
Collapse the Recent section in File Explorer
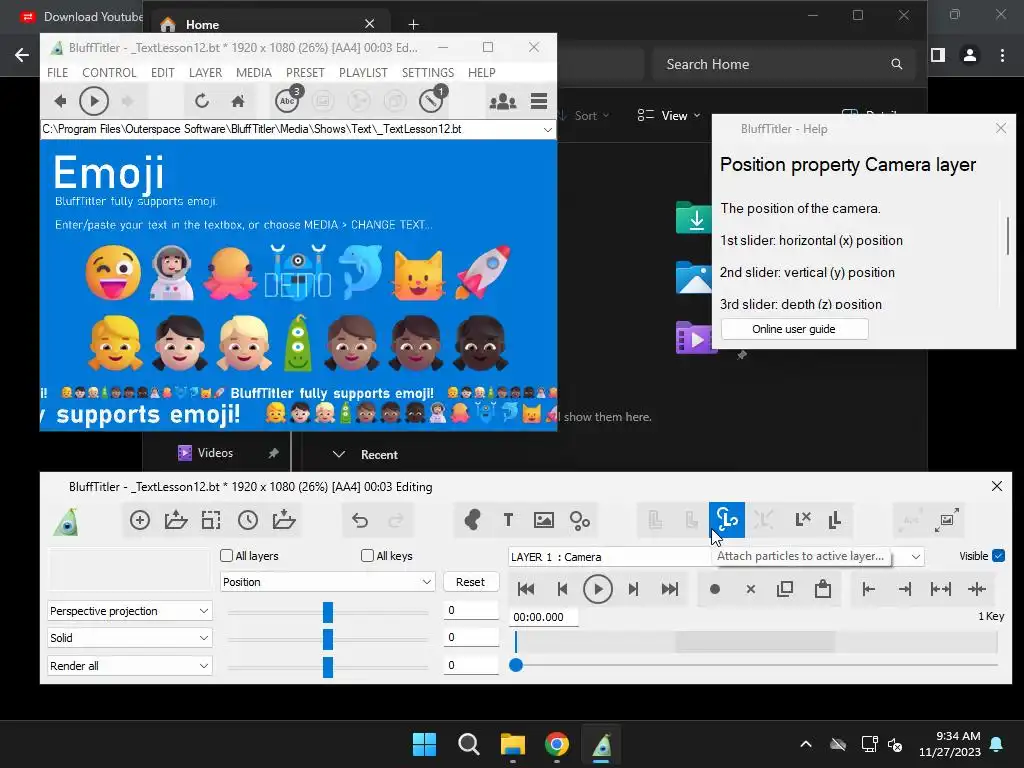[x=339, y=455]
